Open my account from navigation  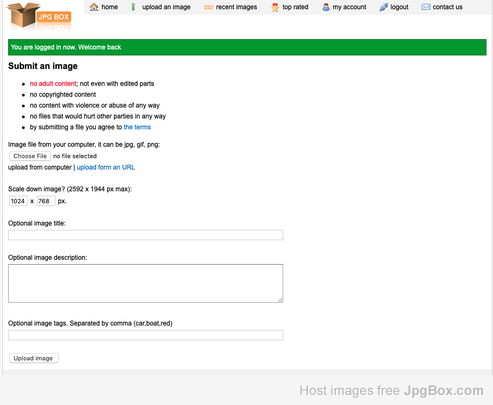click(x=349, y=7)
